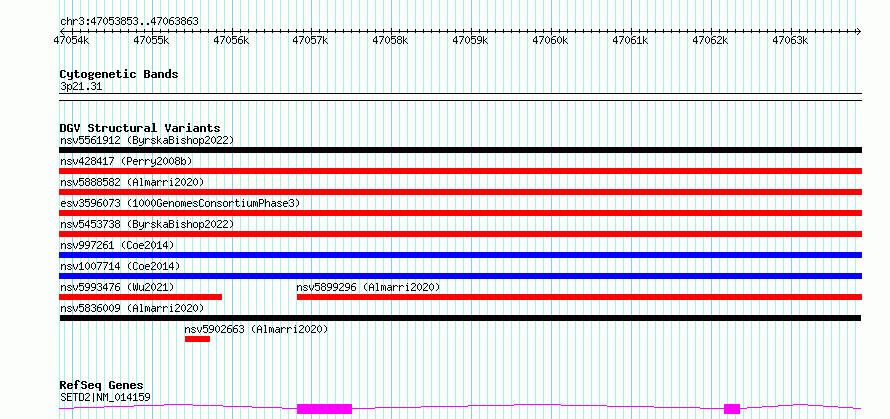This screenshot has height=419, width=890.
Task: Click the 47057k ruler position
Action: [311, 40]
